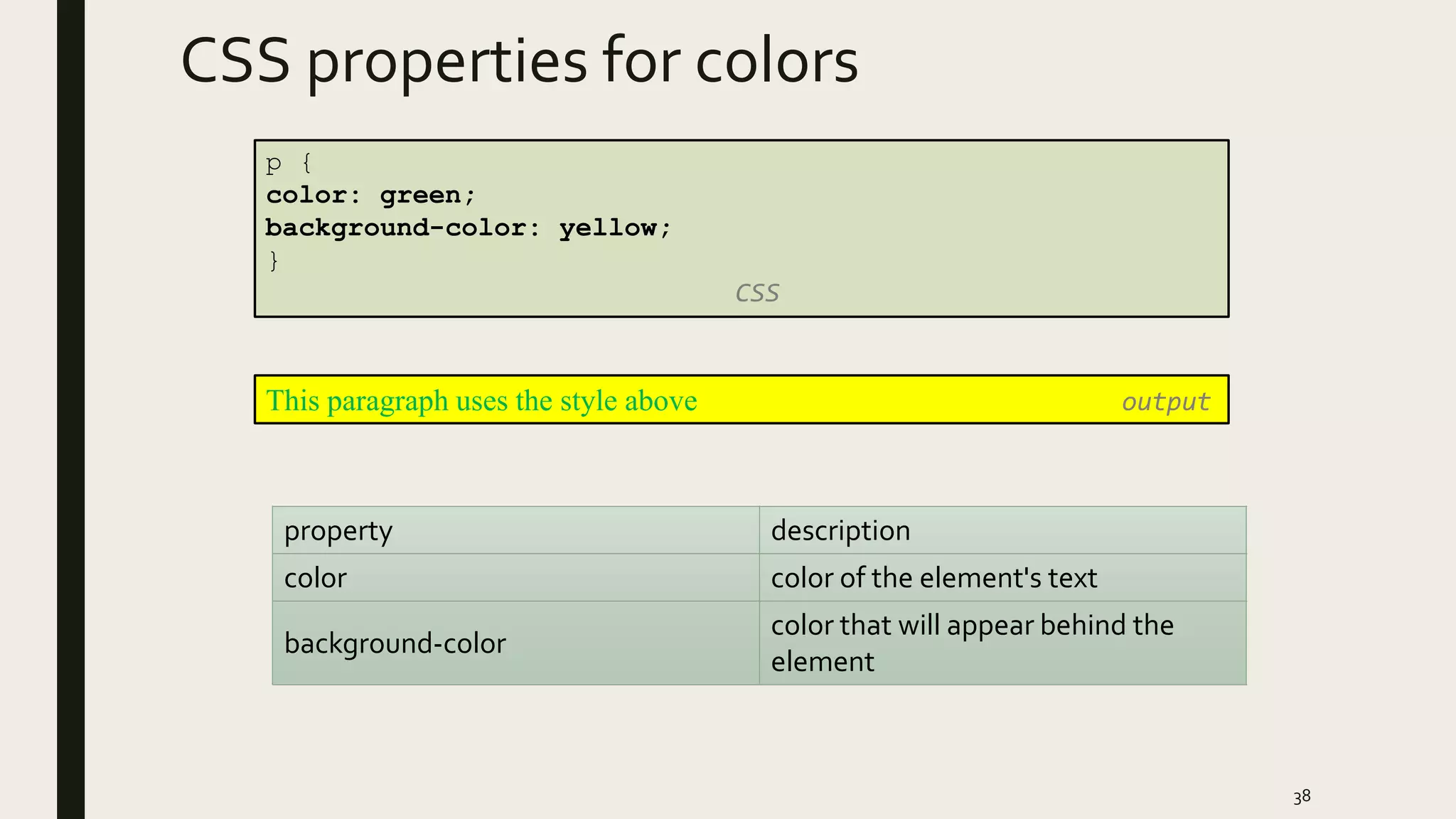Viewport: 1456px width, 819px height.
Task: Click 'background-color:' in the code block
Action: pyautogui.click(x=402, y=228)
